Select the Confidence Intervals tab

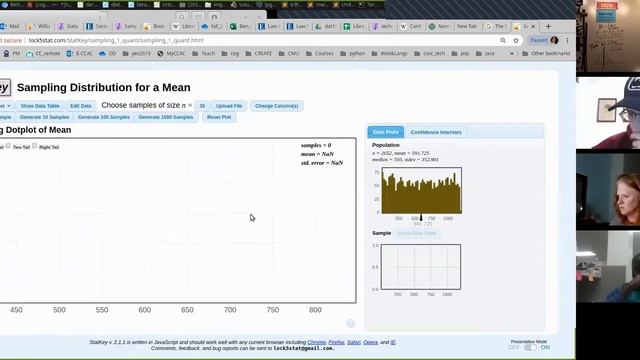pos(436,132)
